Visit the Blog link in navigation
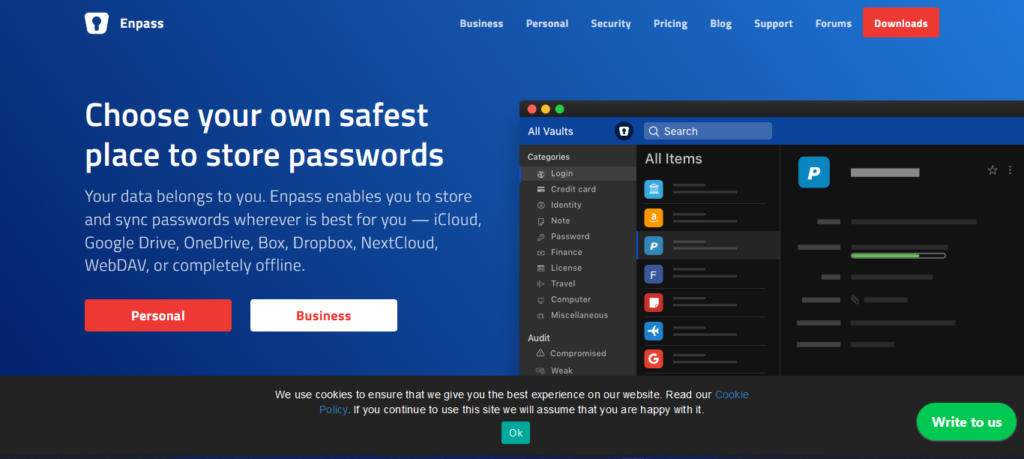The image size is (1024, 459). (x=721, y=24)
